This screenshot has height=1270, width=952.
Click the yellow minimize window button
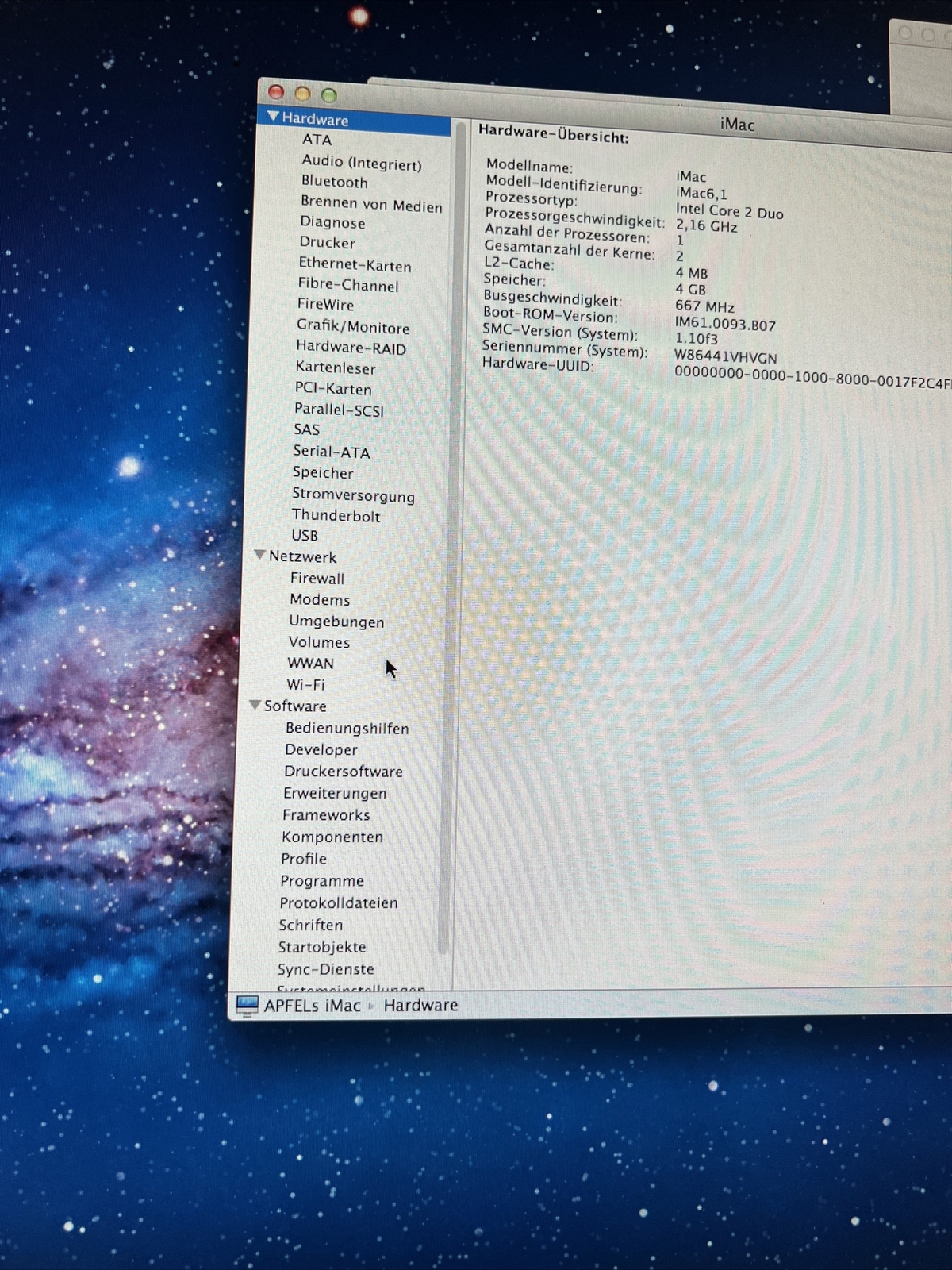coord(302,94)
